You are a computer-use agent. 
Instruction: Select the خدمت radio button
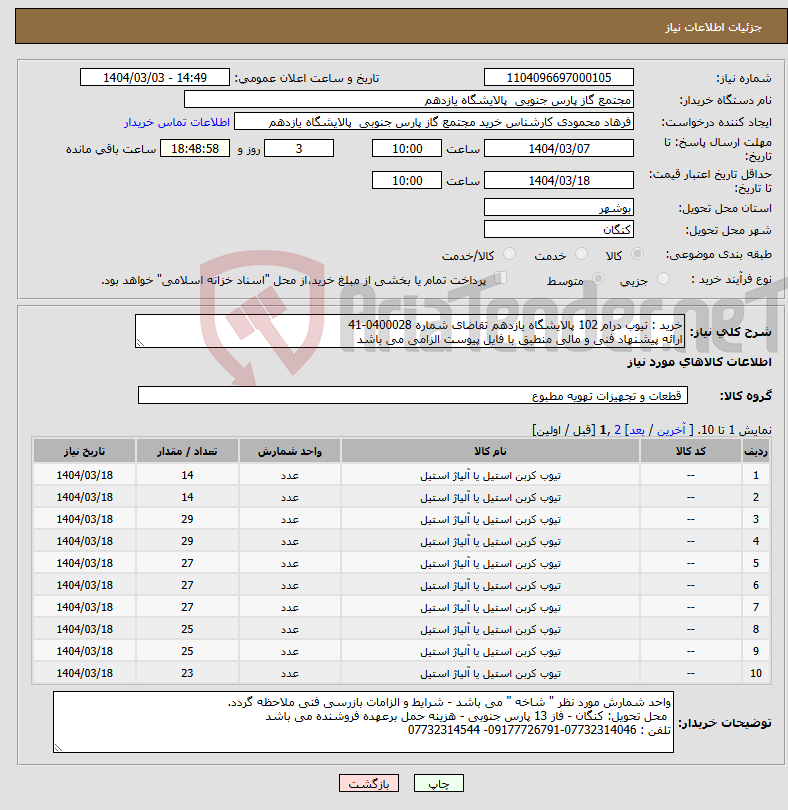pyautogui.click(x=581, y=254)
